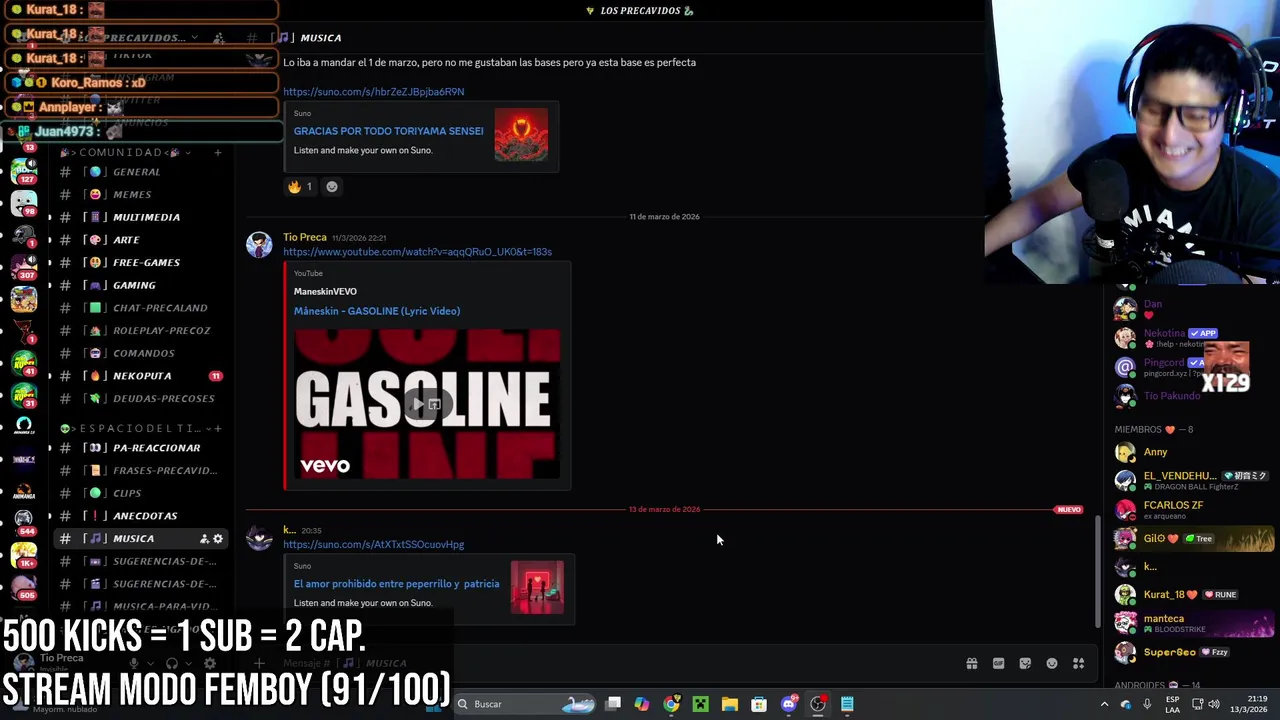The width and height of the screenshot is (1280, 720).
Task: Open Tio Preca's profile from avatar
Action: [259, 245]
